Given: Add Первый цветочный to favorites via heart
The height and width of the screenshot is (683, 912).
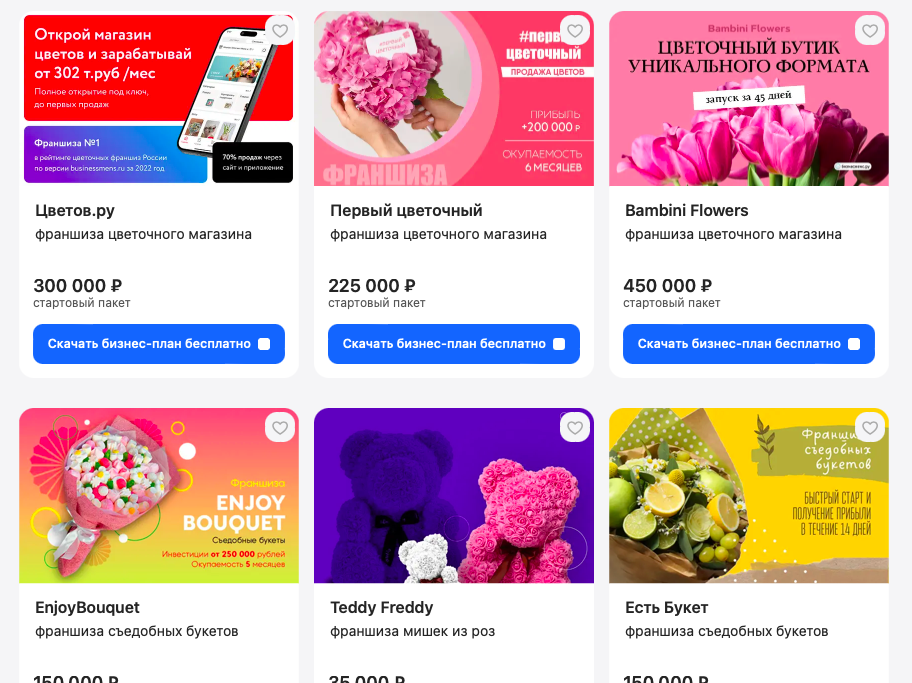Looking at the screenshot, I should (x=575, y=30).
